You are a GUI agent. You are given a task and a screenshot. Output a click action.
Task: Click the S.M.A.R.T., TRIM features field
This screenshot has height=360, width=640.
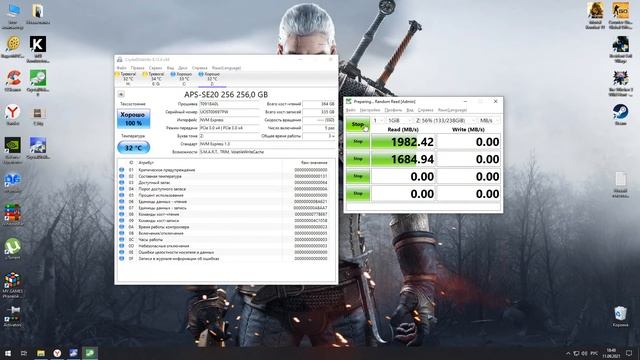pos(267,152)
